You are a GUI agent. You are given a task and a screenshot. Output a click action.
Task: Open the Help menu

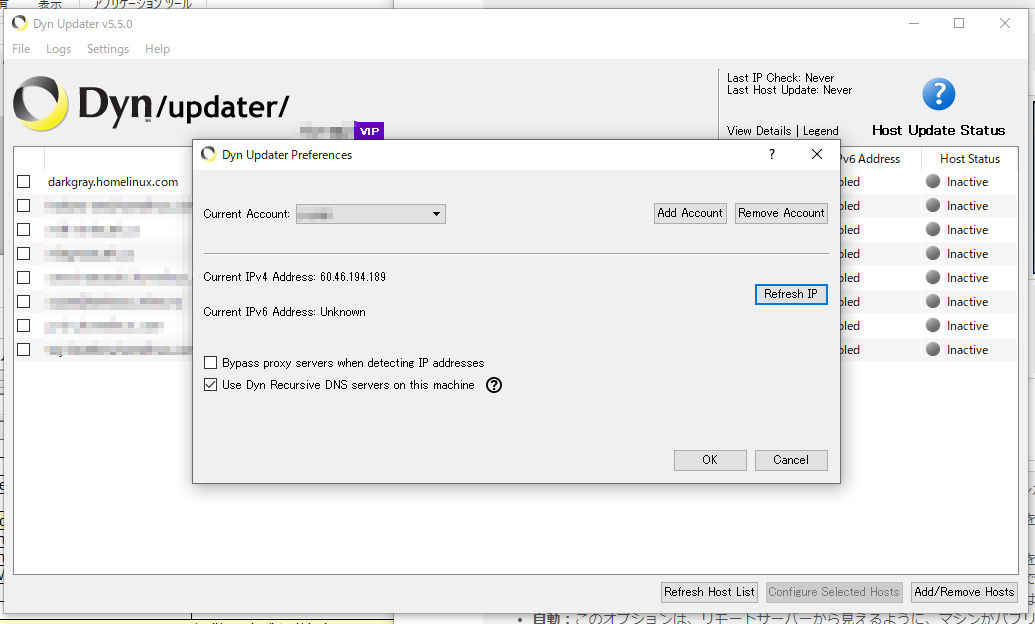click(x=157, y=49)
